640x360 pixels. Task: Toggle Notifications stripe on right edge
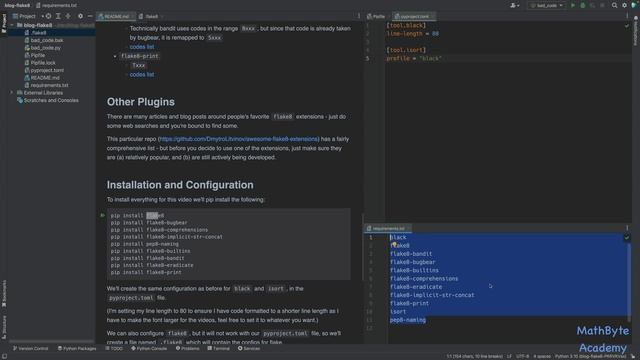click(636, 31)
